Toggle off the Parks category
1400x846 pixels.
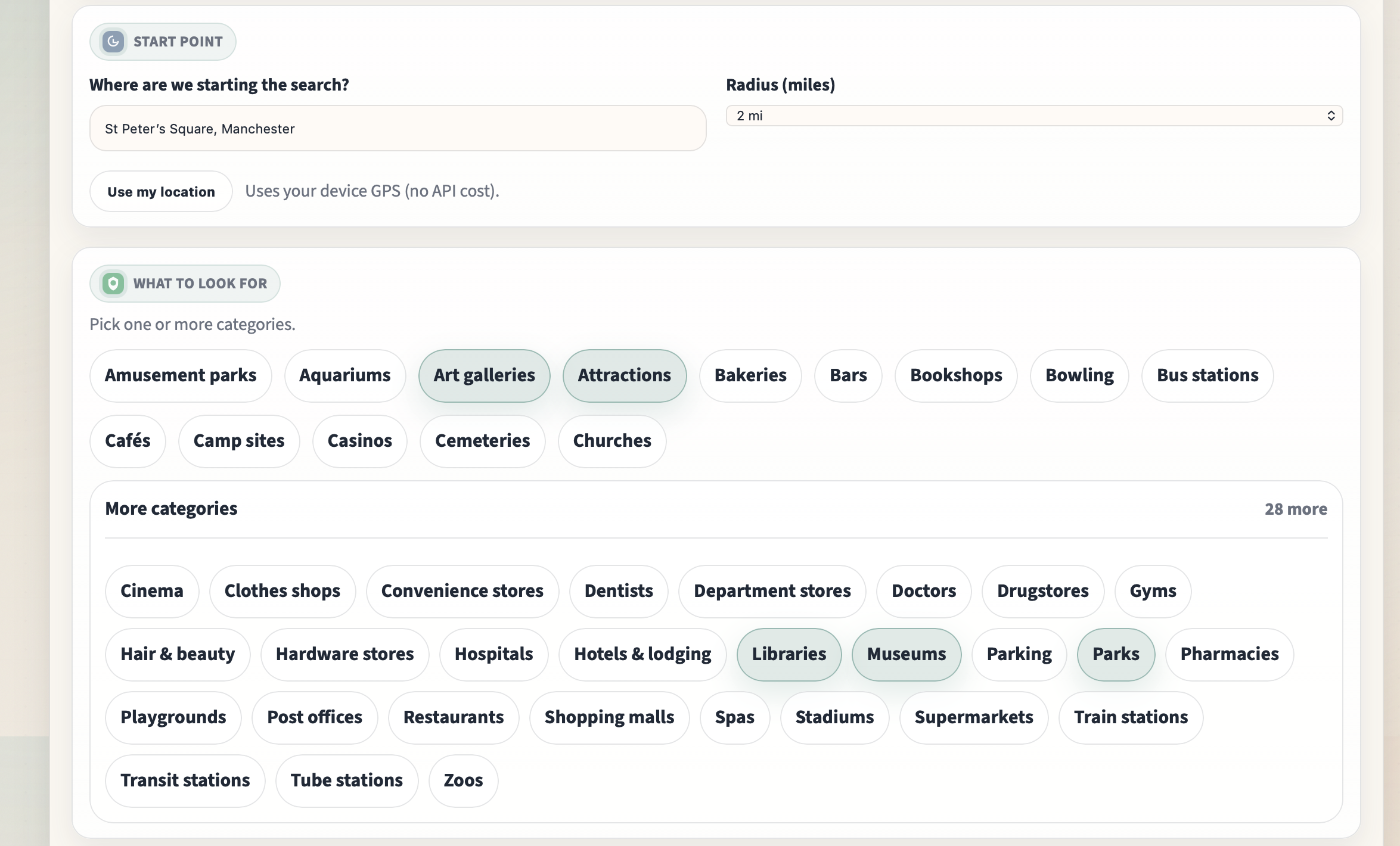[1115, 654]
